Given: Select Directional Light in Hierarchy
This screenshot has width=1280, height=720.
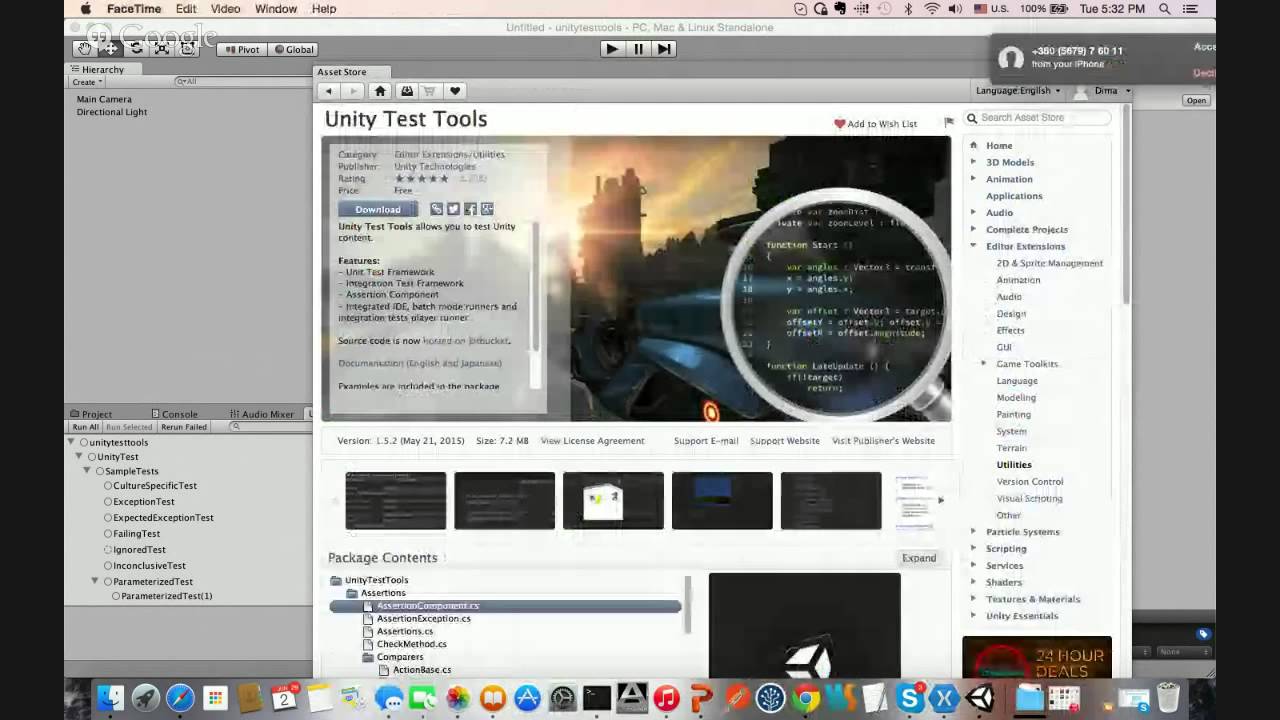Looking at the screenshot, I should tap(112, 112).
